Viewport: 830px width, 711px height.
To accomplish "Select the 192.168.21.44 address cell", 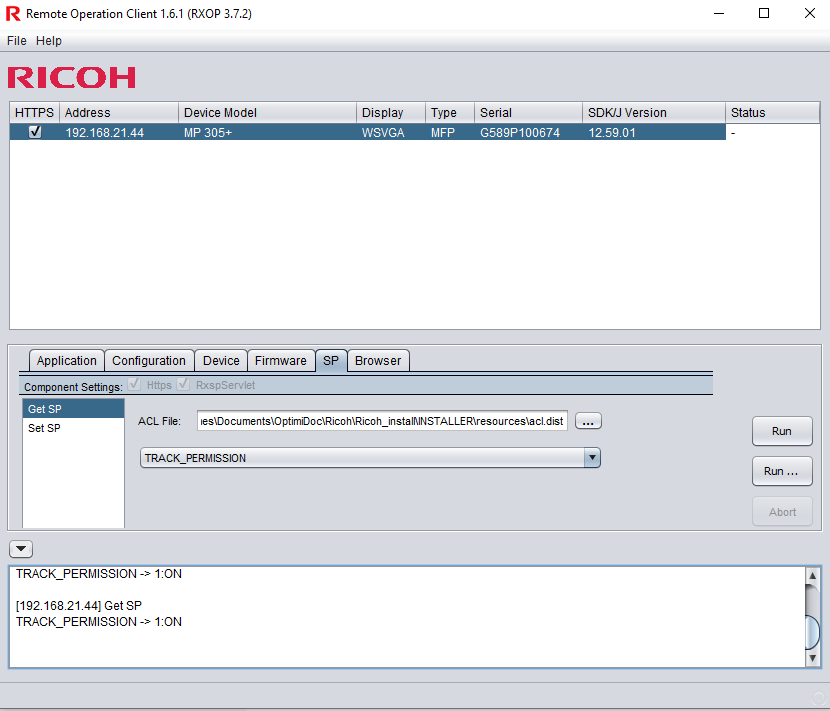I will 119,132.
